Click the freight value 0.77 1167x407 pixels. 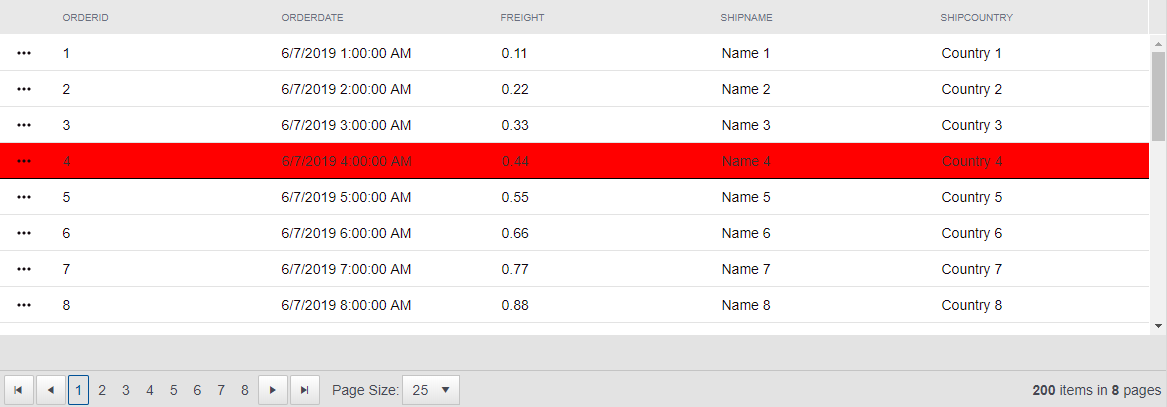click(x=515, y=269)
